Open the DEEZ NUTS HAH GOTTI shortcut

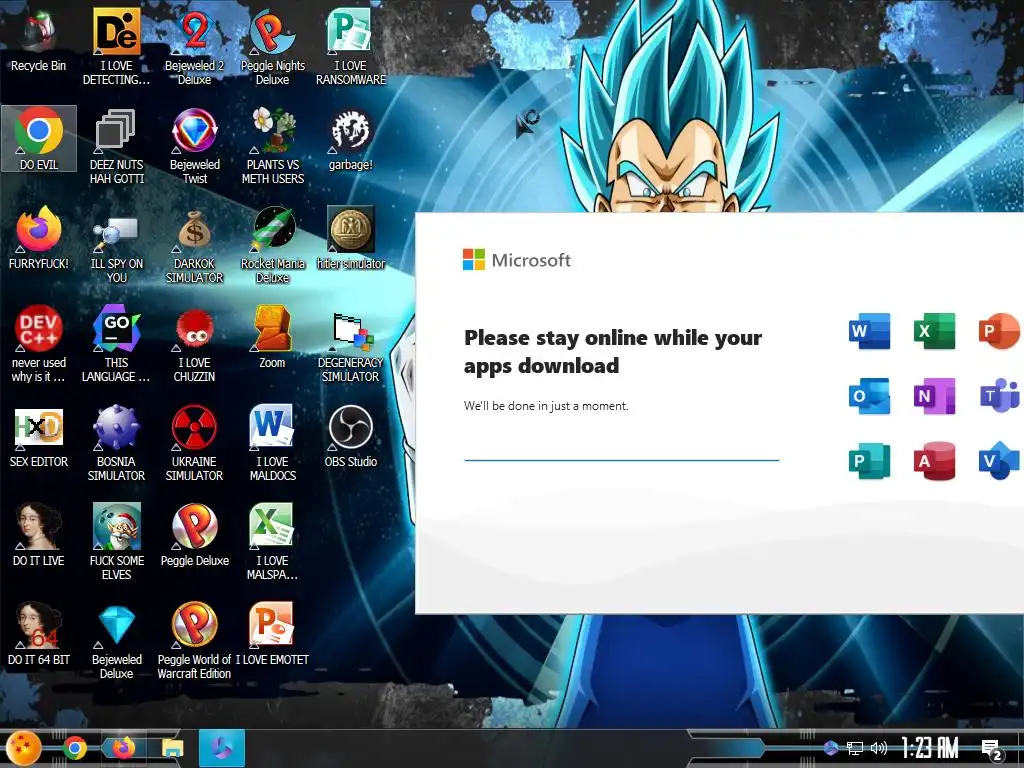point(116,145)
